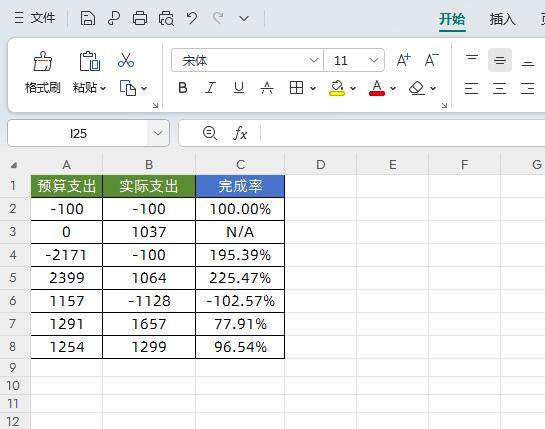Toggle Italic formatting
Viewport: 545px width, 429px height.
[211, 88]
